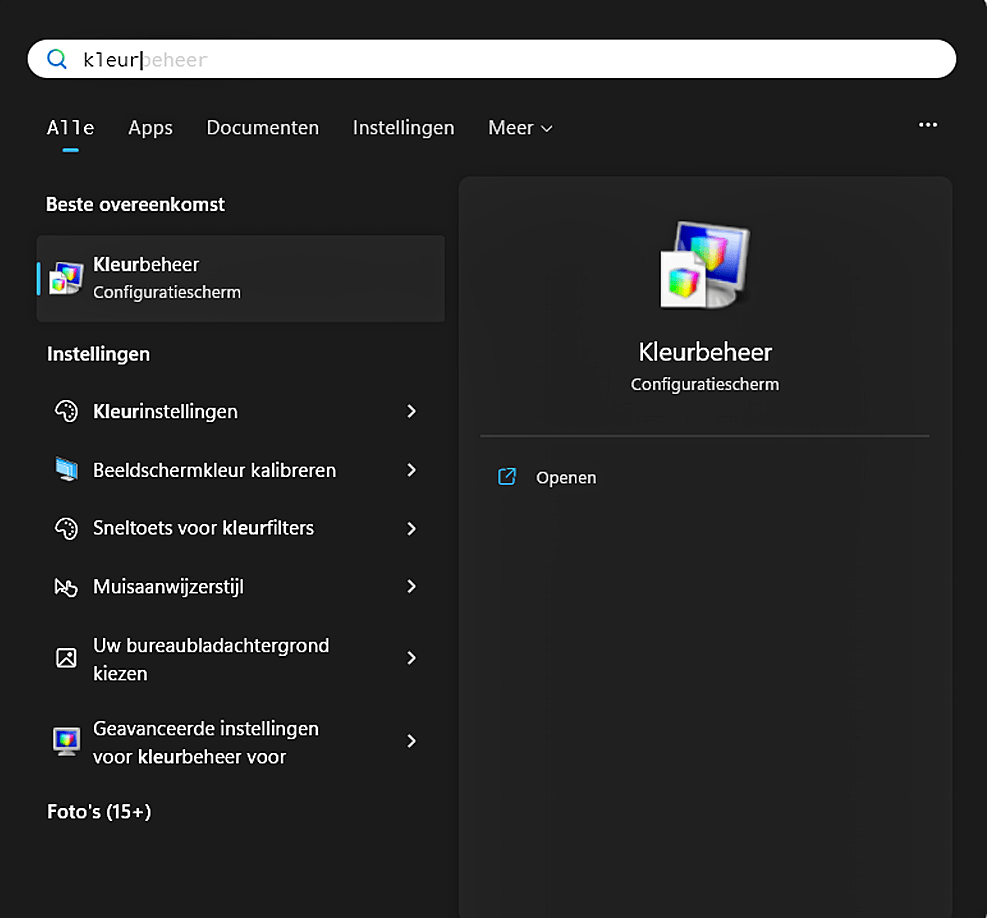Switch to the Documenten tab
The height and width of the screenshot is (918, 987).
coord(262,128)
